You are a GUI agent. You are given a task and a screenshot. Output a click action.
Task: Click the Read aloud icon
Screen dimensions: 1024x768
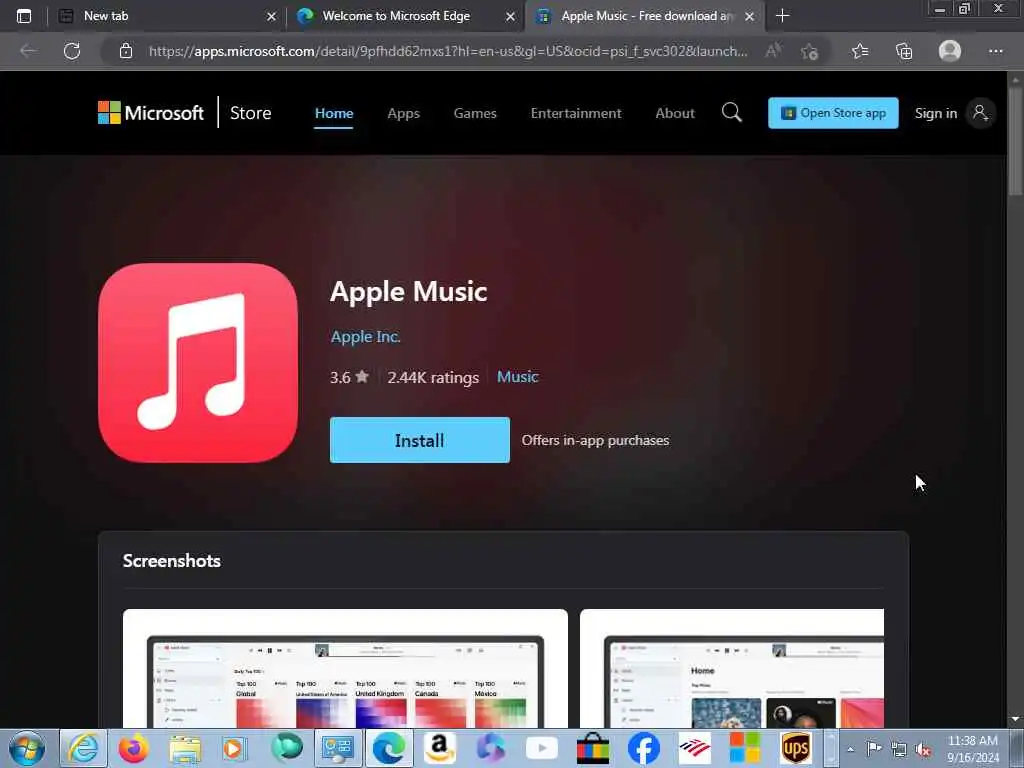coord(773,51)
